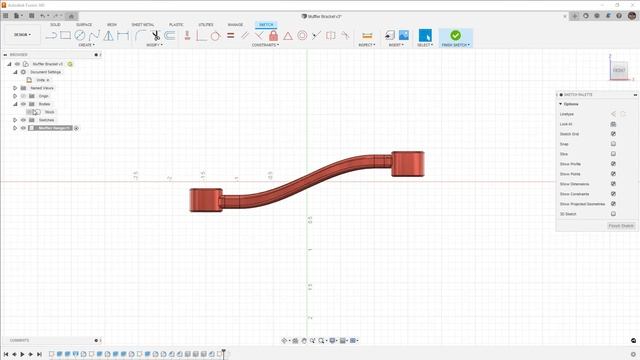Enable the 3D Sketch checkbox
The image size is (640, 360).
pos(613,214)
